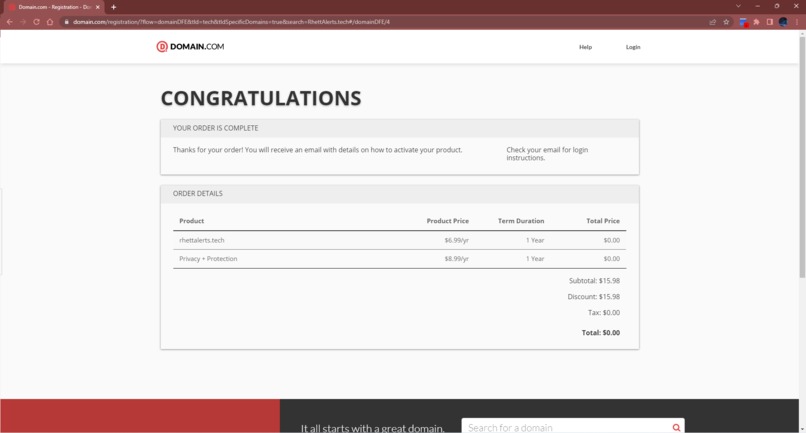This screenshot has width=806, height=433.
Task: Reload the page with refresh icon
Action: pos(36,22)
